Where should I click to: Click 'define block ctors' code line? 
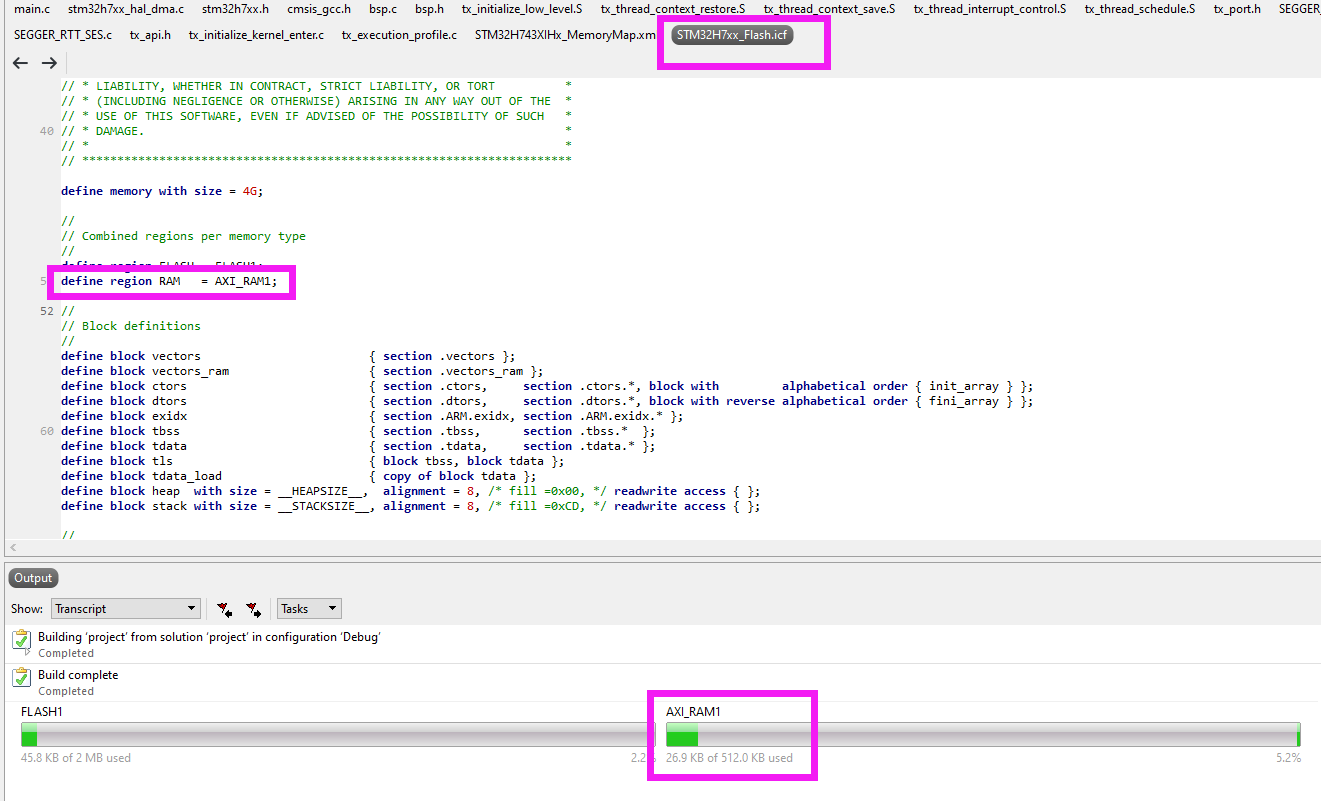[547, 386]
